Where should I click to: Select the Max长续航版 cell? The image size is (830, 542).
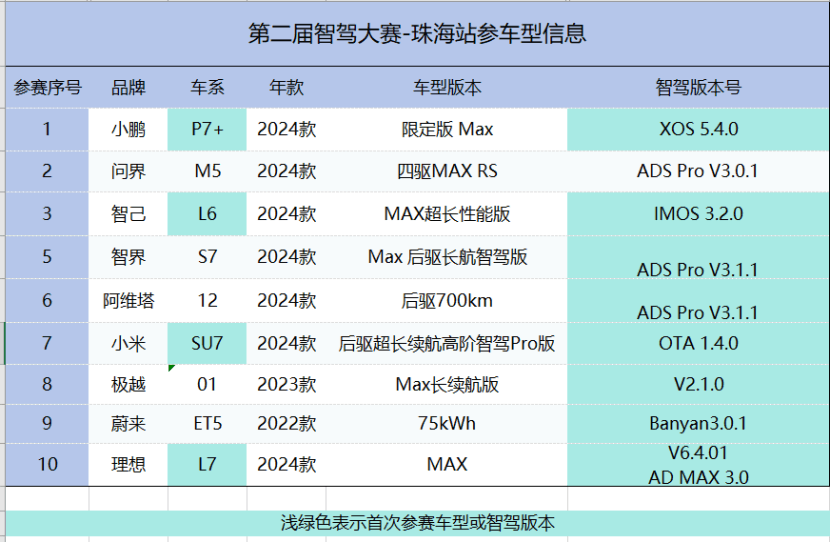pyautogui.click(x=447, y=385)
